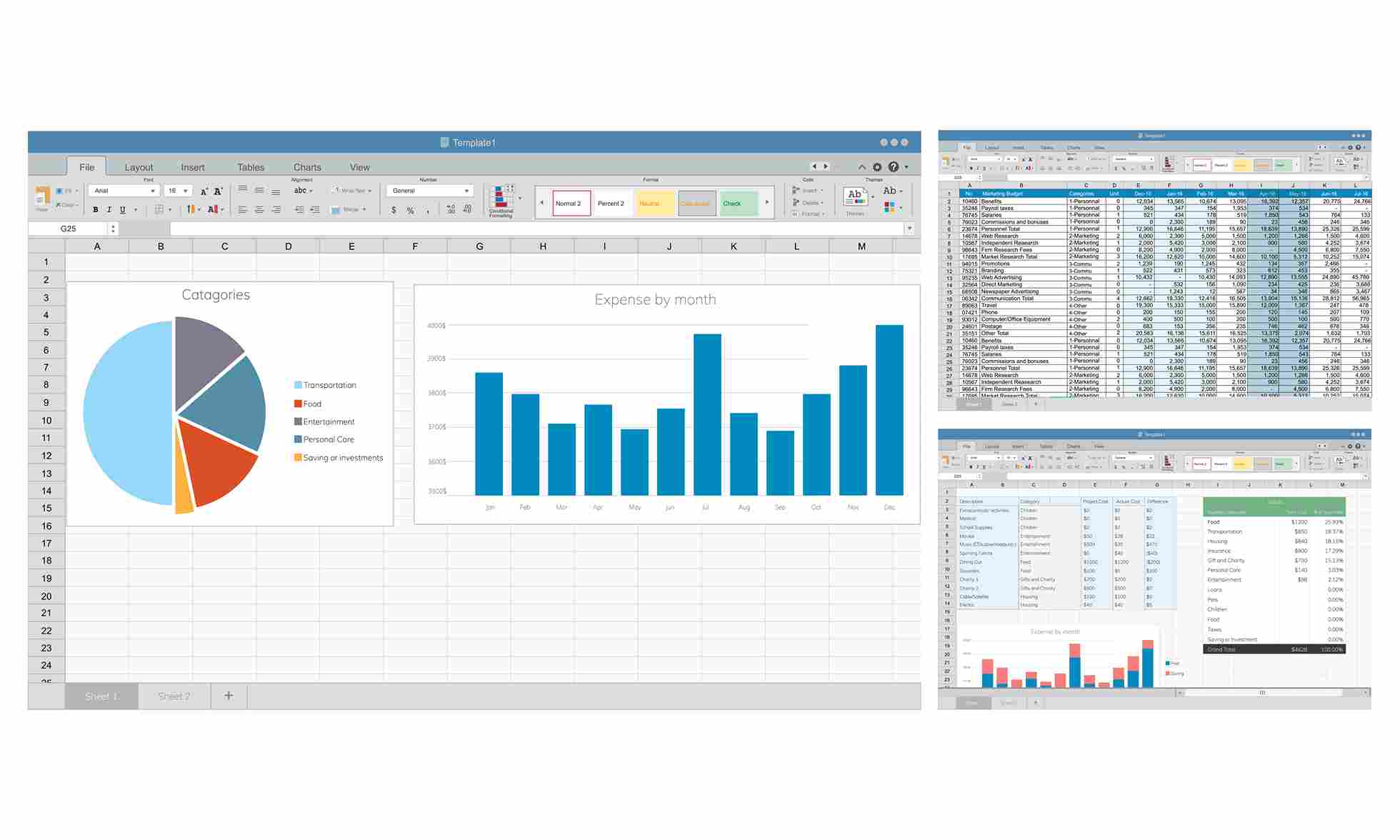
Task: Toggle italic formatting
Action: (x=109, y=209)
